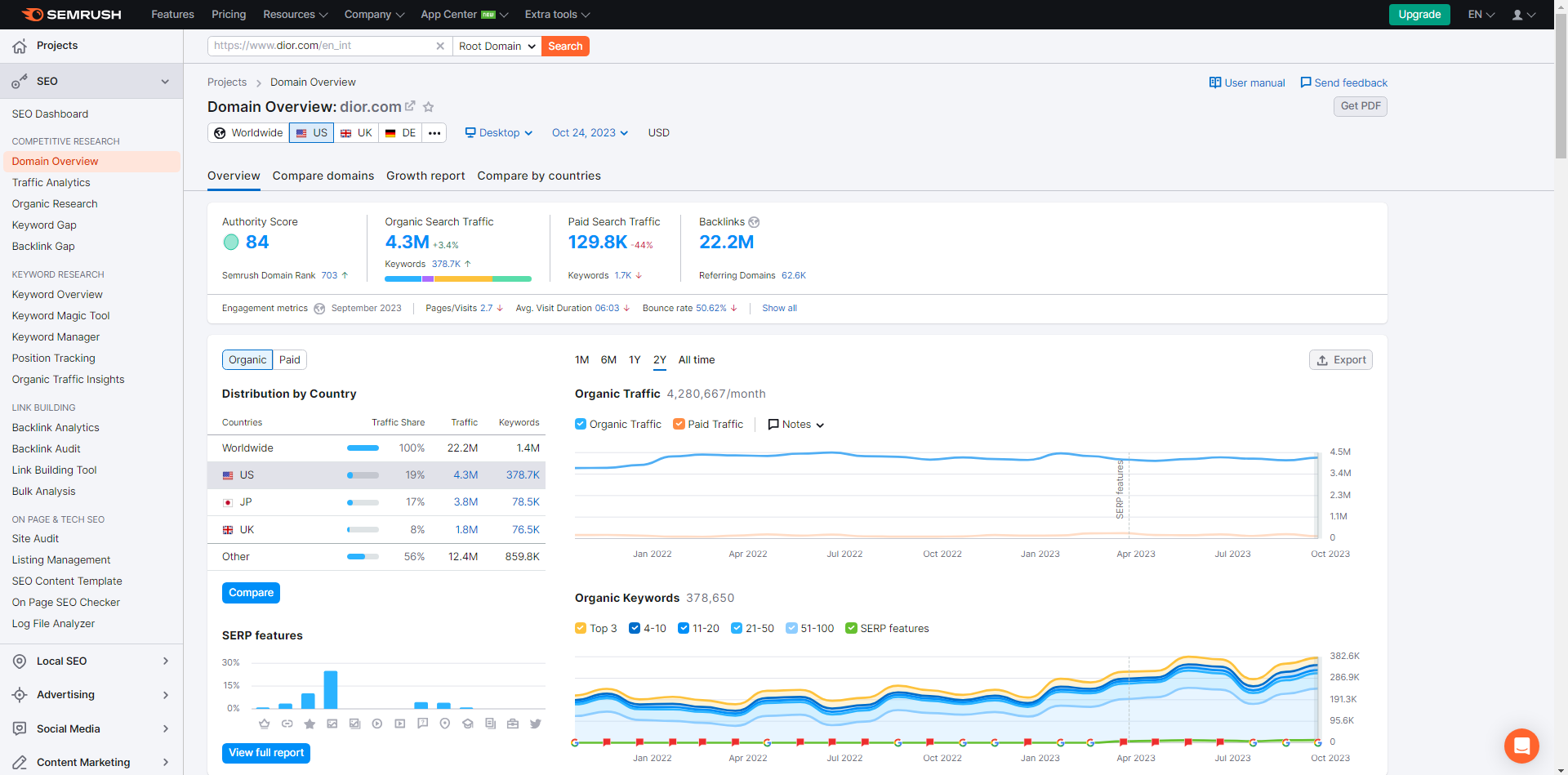Viewport: 1568px width, 775px height.
Task: Select the People Also Ask icon
Action: [x=422, y=724]
